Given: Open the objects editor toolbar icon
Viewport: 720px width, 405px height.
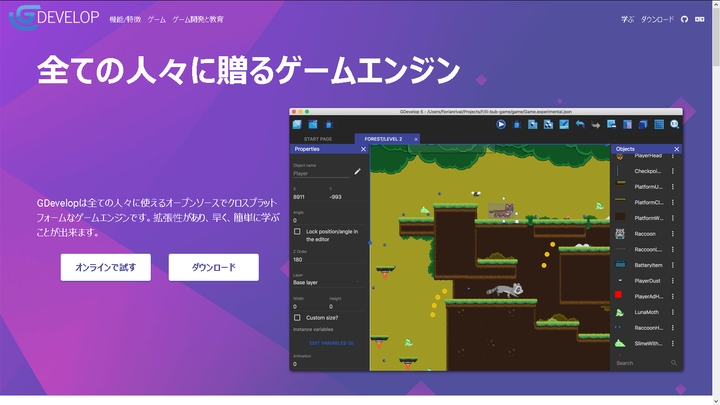Looking at the screenshot, I should pos(533,124).
